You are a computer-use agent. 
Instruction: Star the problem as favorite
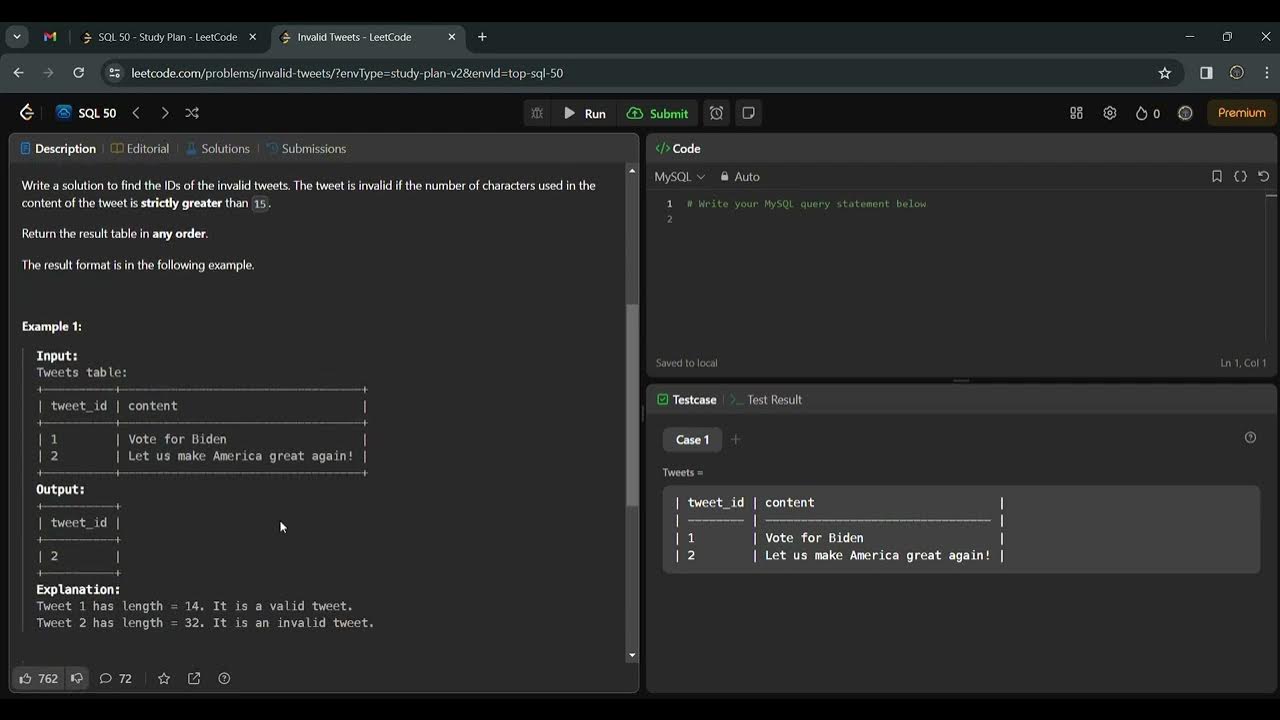(164, 678)
